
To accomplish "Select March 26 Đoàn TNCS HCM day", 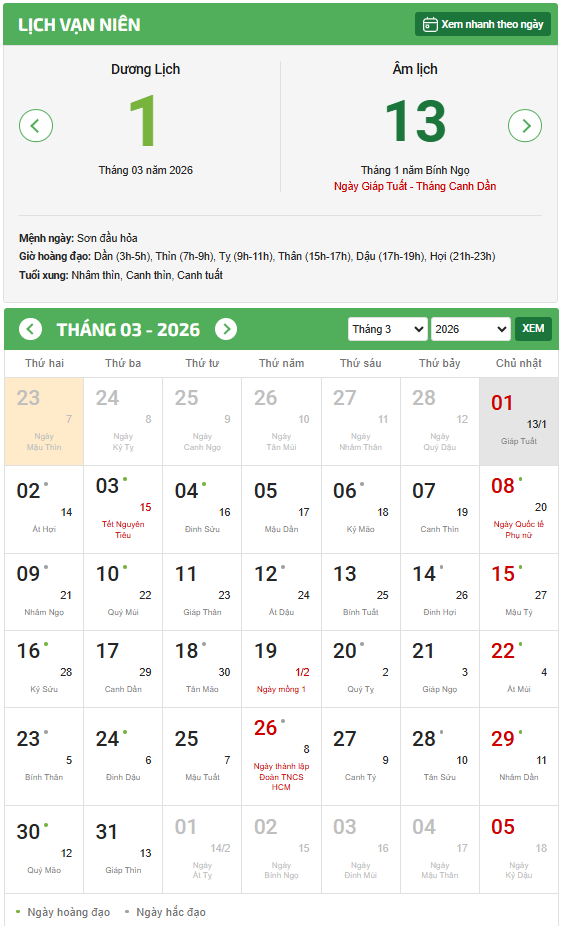I will point(282,757).
